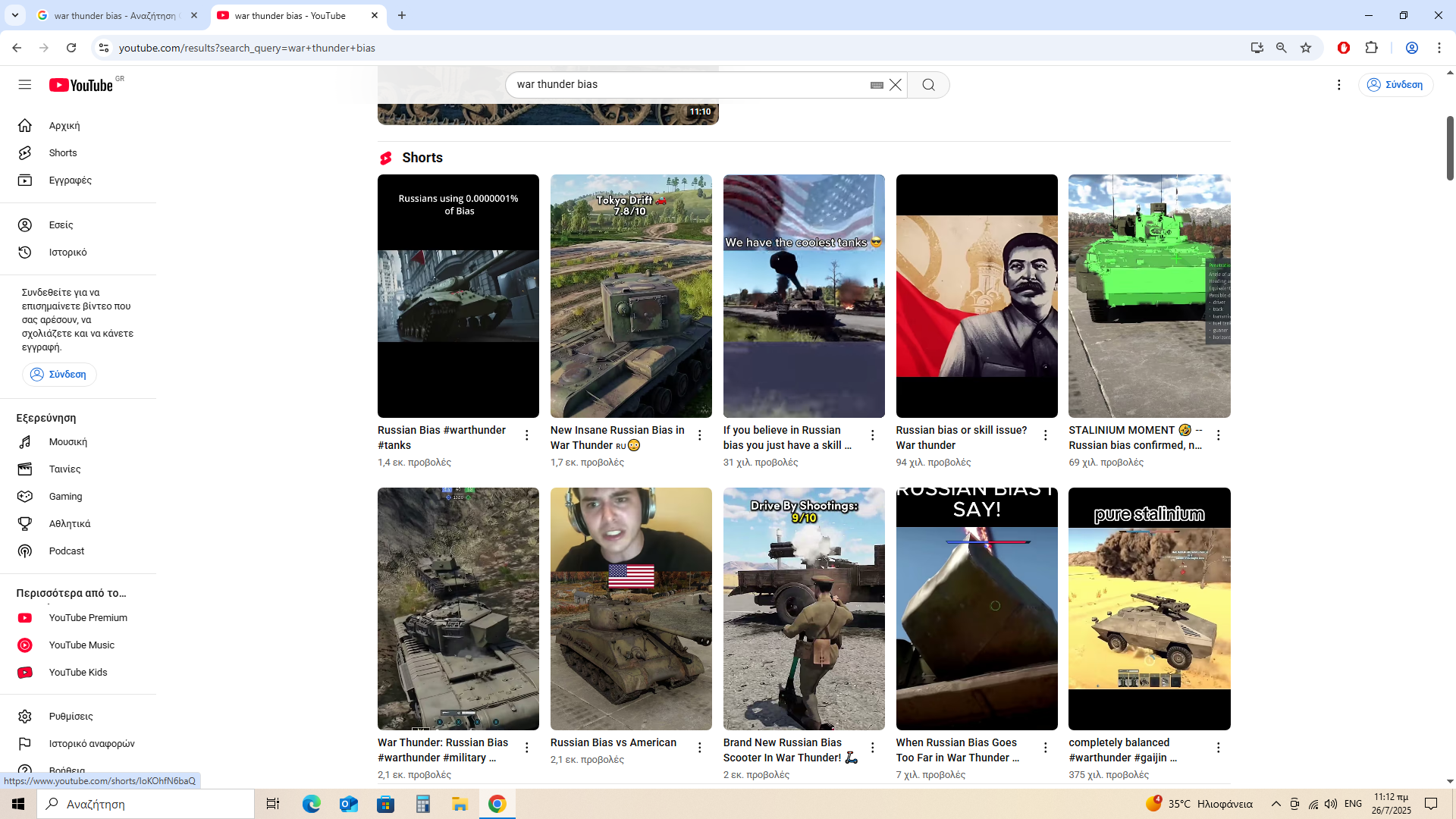Click the page vertical scrollbar thumb

click(x=1450, y=148)
